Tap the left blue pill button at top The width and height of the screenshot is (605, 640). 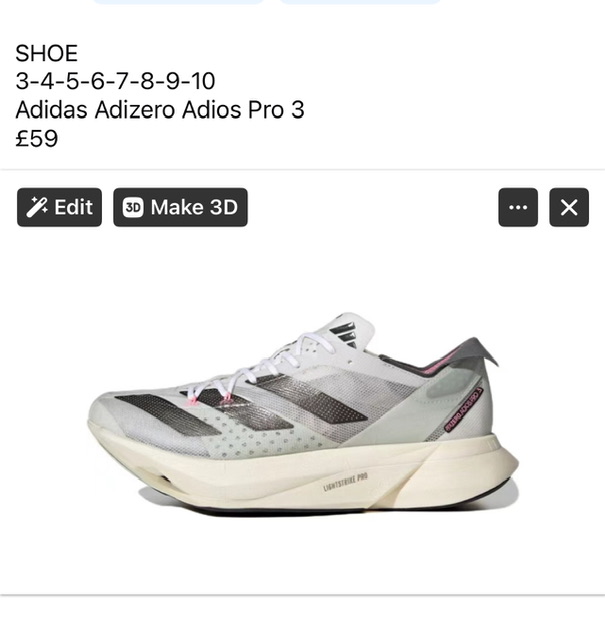178,2
